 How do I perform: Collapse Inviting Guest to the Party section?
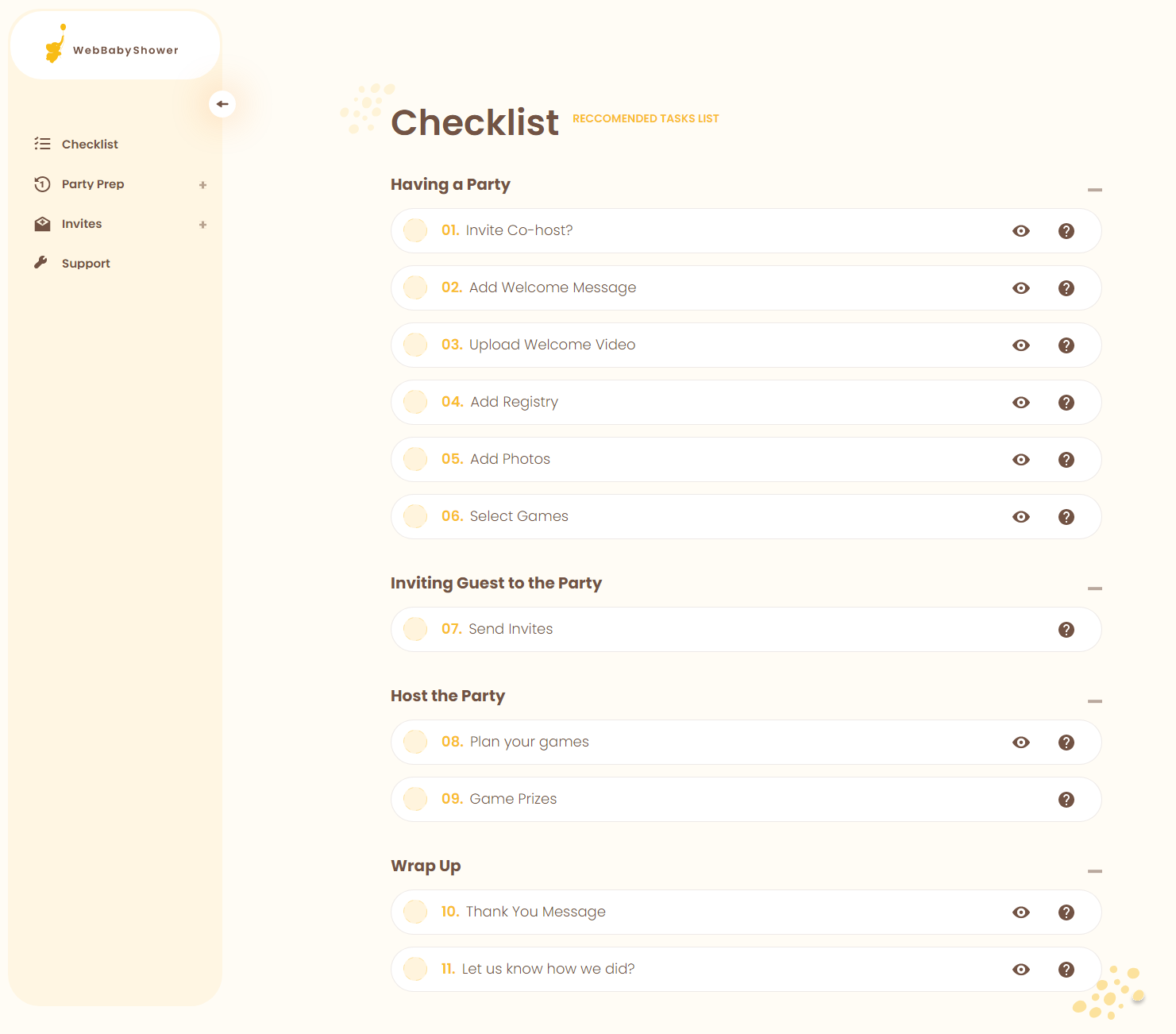(1095, 588)
